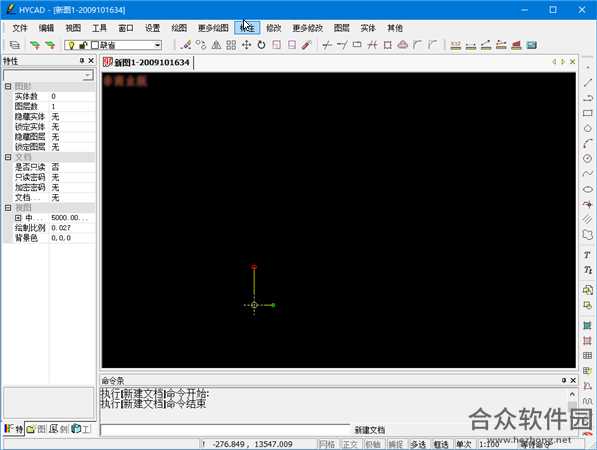Collapse the 图形 property group
Image resolution: width=597 pixels, height=450 pixels.
tap(8, 86)
